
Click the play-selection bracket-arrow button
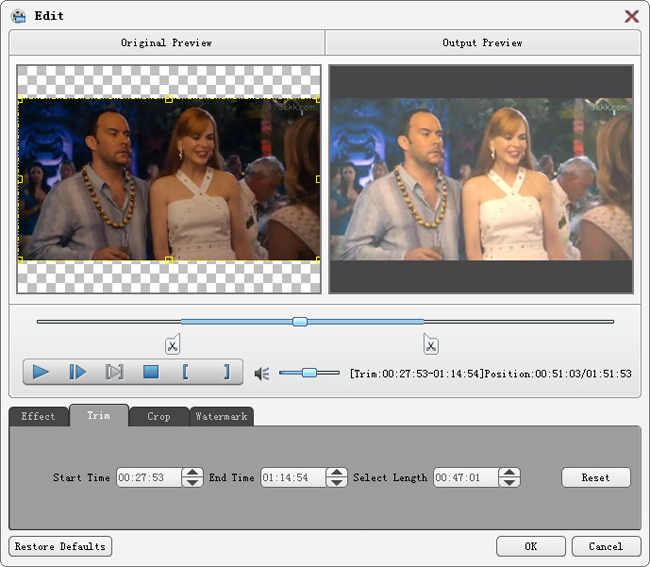[x=114, y=372]
